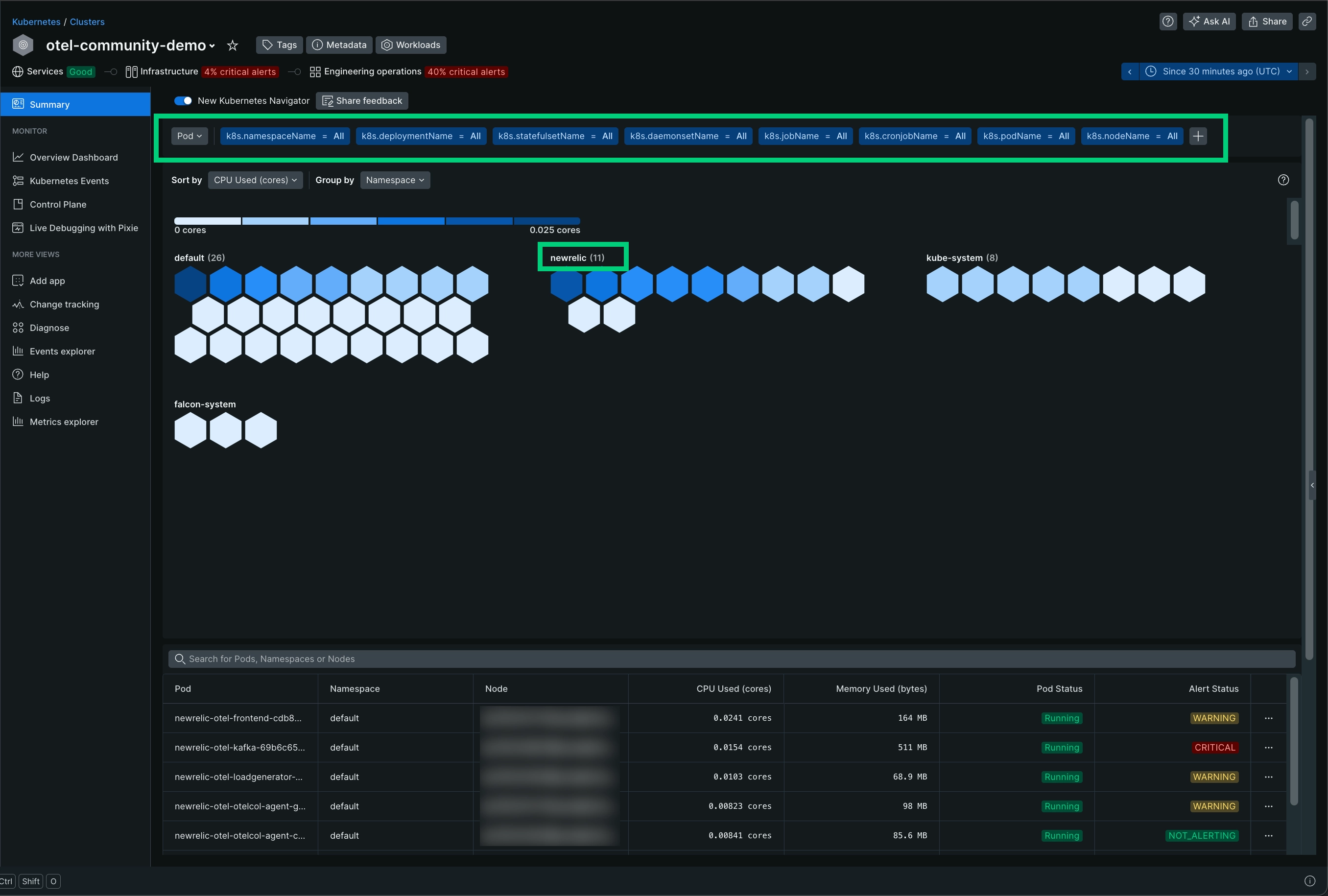Open the Workloads button

(411, 45)
